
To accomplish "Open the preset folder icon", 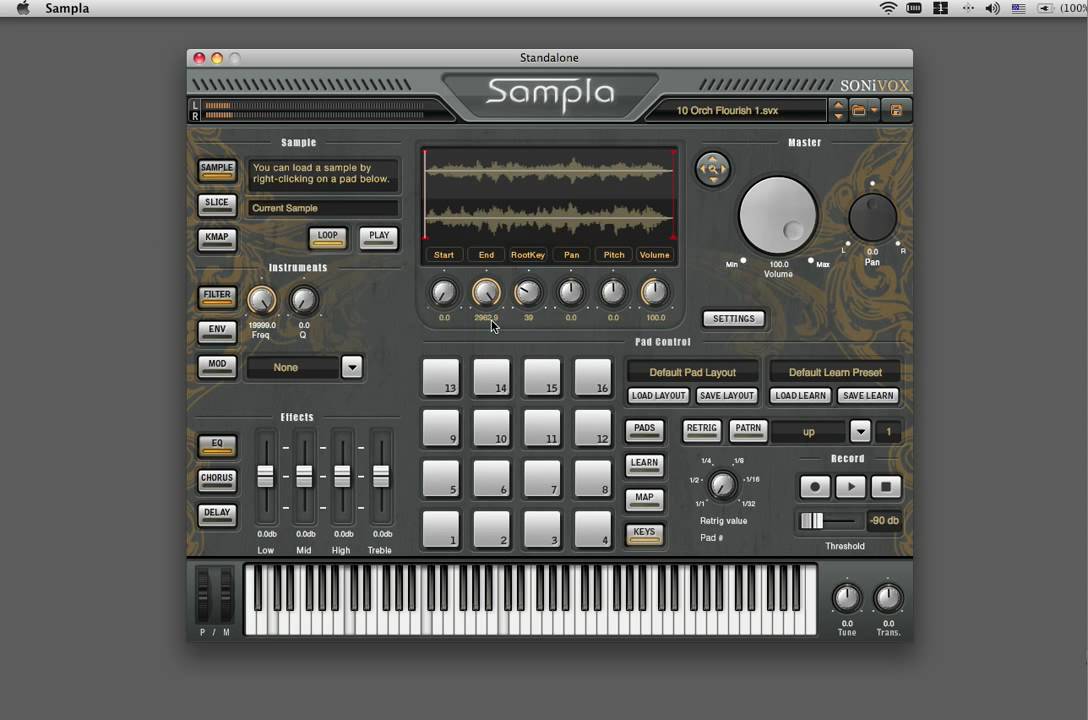I will (858, 110).
